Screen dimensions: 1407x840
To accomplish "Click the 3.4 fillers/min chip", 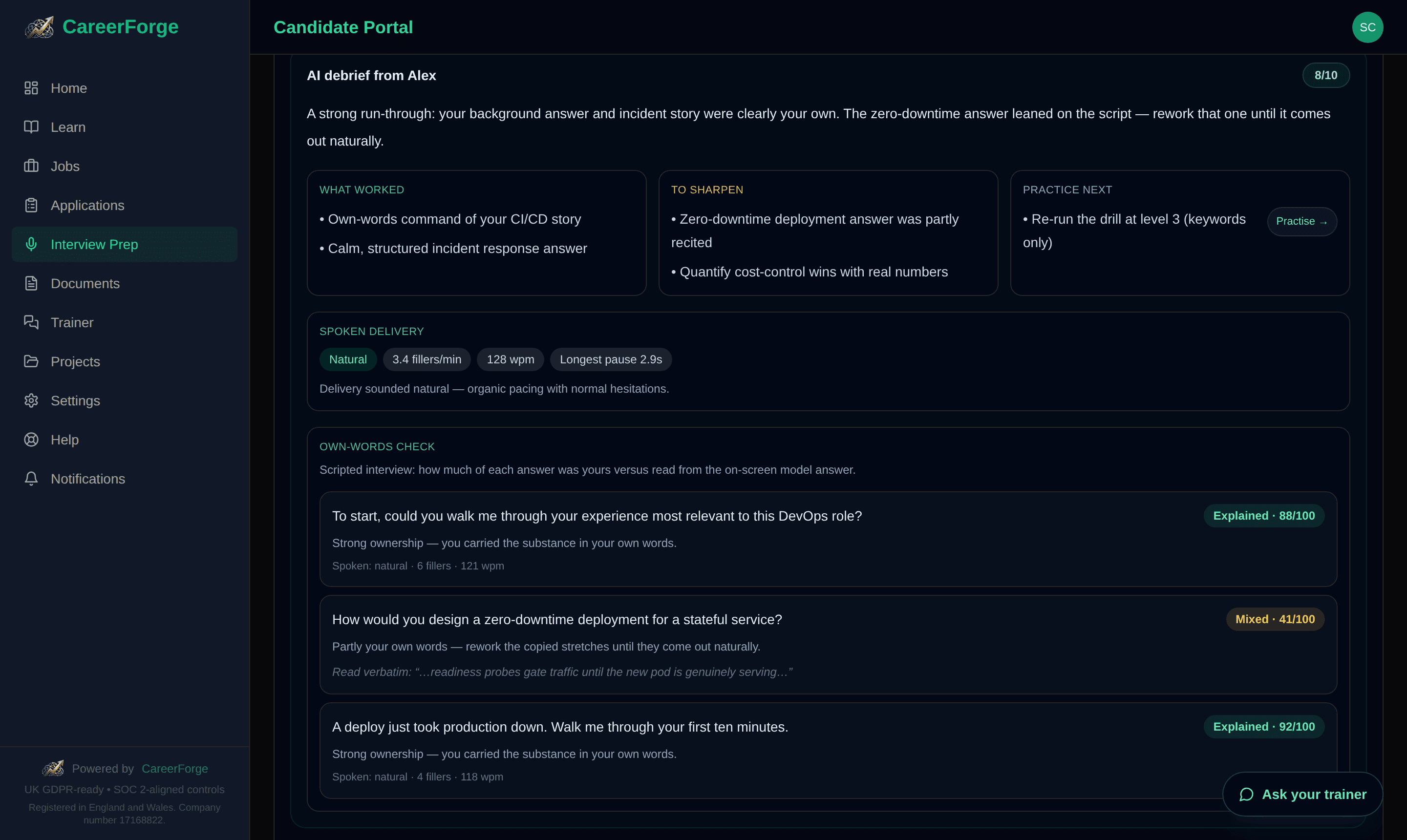I will click(427, 359).
